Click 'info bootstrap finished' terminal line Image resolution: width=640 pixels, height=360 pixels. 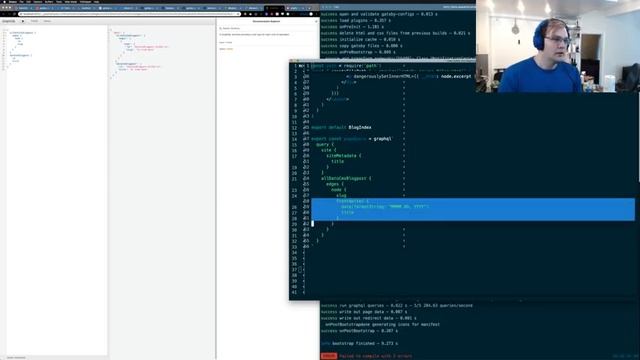coord(359,343)
